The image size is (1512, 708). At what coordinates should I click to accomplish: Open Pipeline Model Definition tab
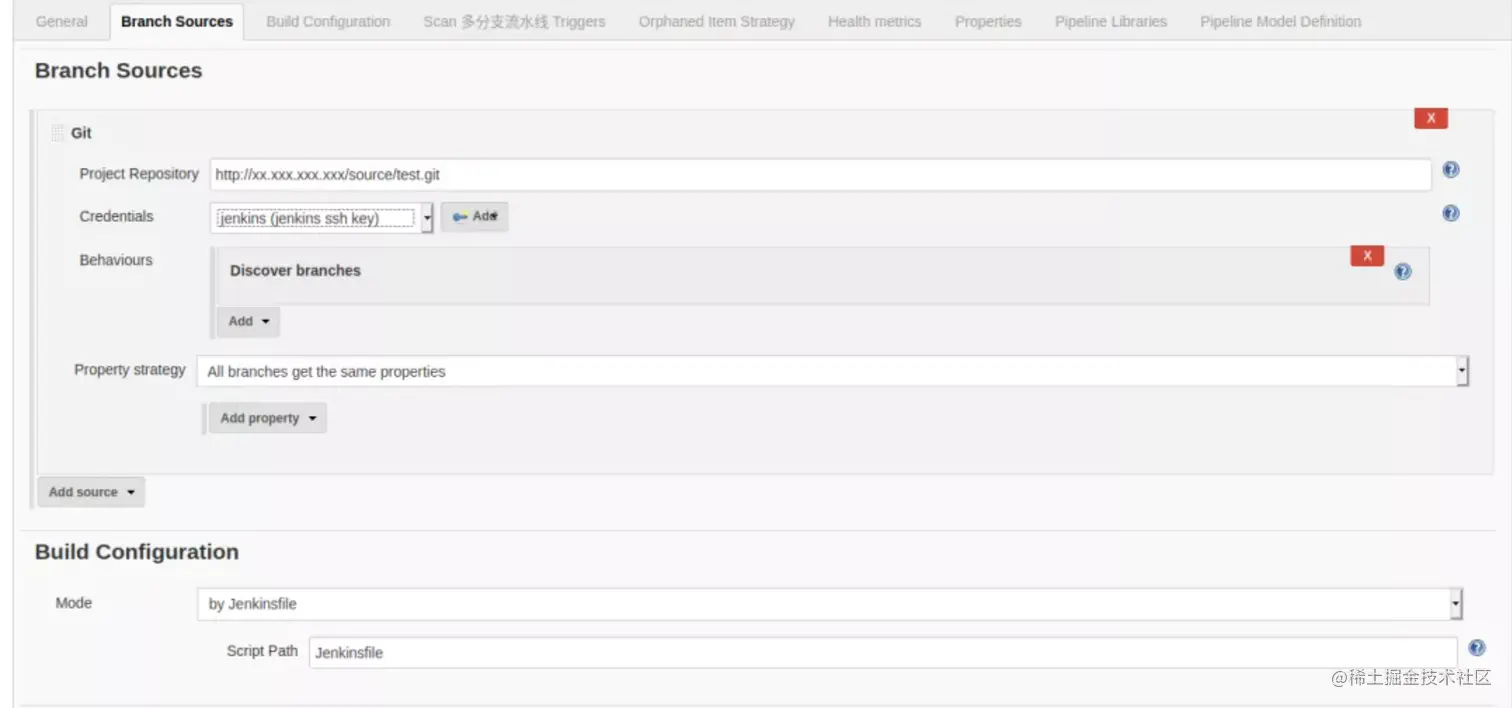[1281, 21]
